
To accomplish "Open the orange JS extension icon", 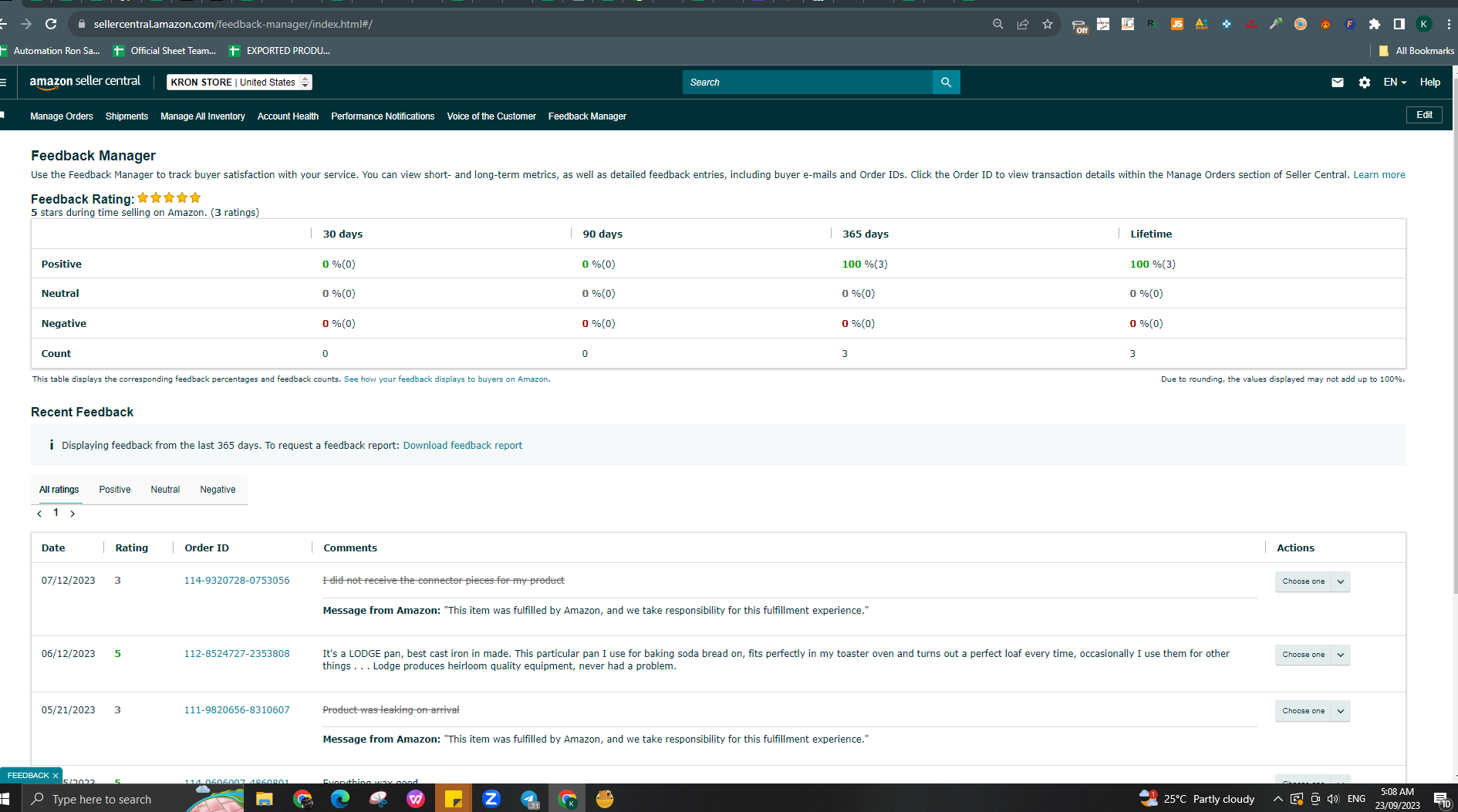I will point(1177,24).
